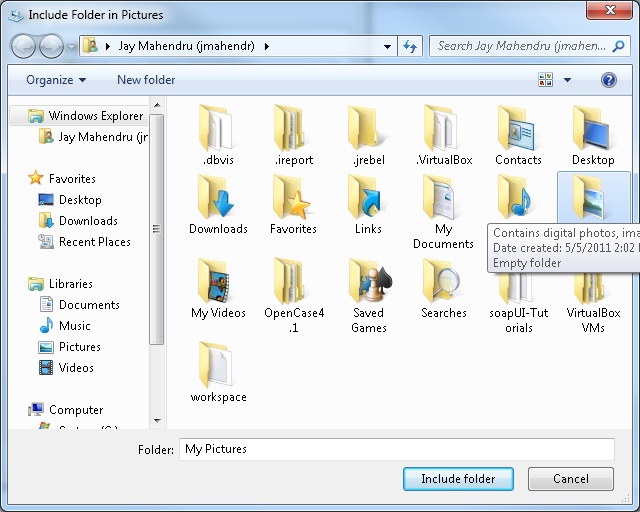Open Computer in navigation pane
640x512 pixels.
click(65, 410)
